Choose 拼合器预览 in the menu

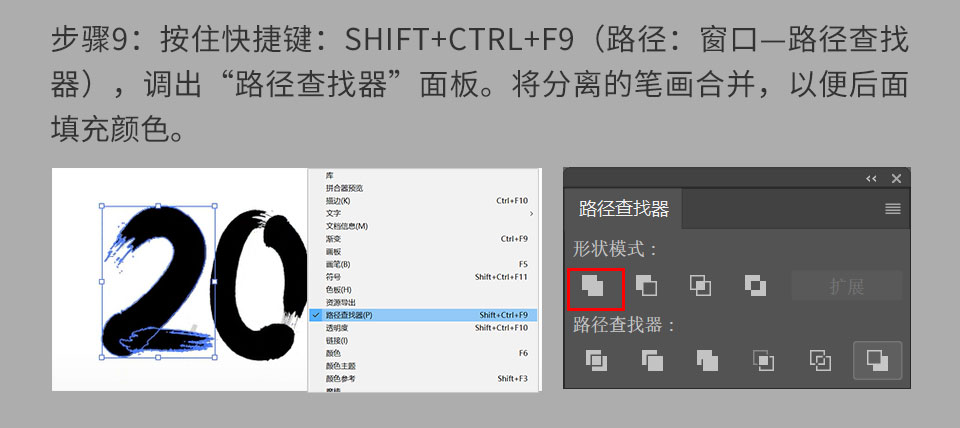pos(422,188)
